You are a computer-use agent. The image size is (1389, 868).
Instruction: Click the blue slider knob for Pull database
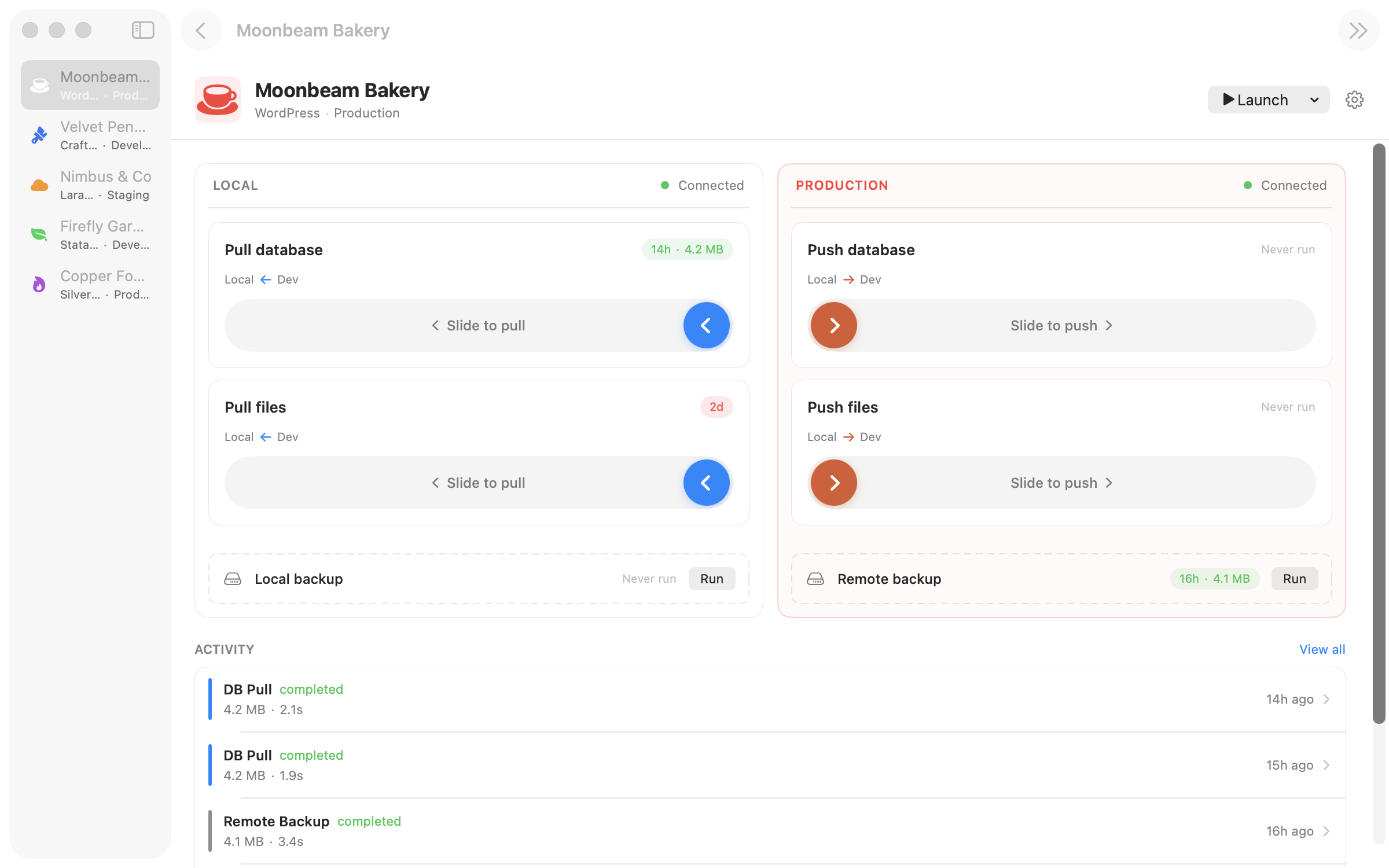pos(706,325)
